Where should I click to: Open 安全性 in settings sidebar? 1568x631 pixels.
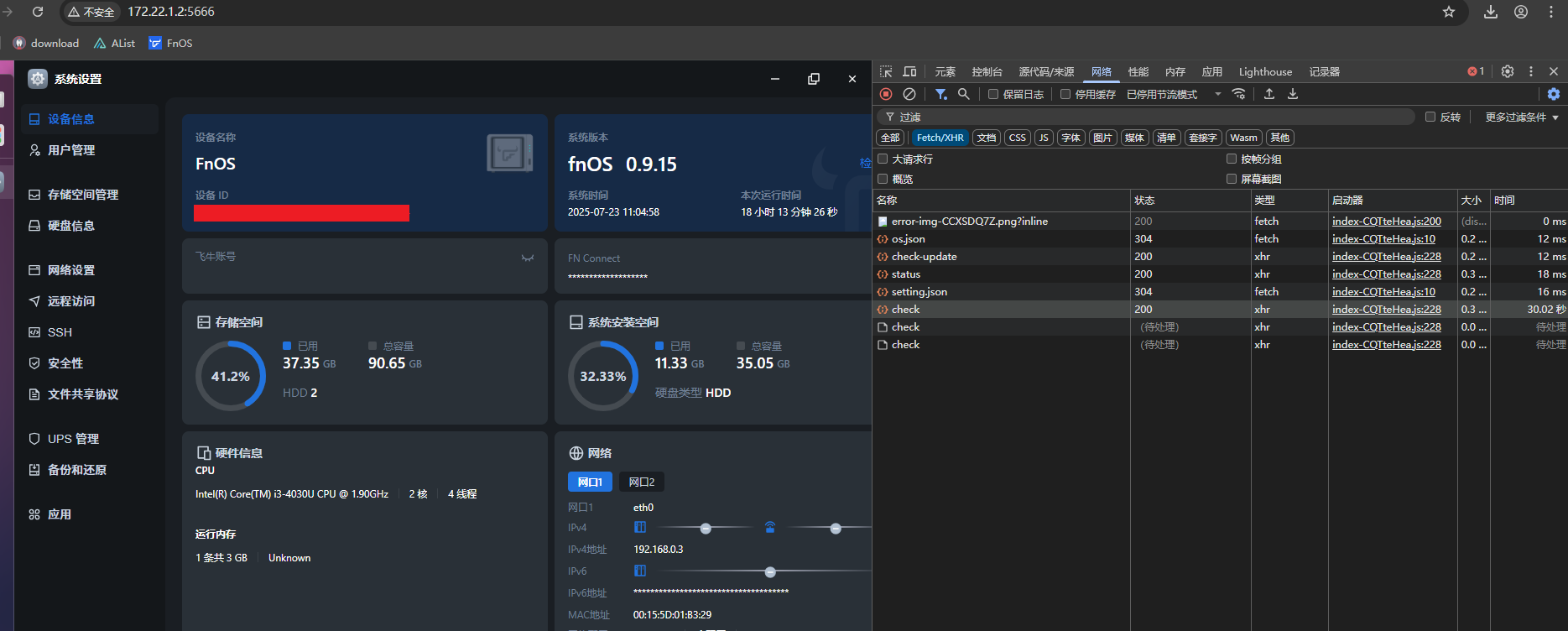(88, 363)
